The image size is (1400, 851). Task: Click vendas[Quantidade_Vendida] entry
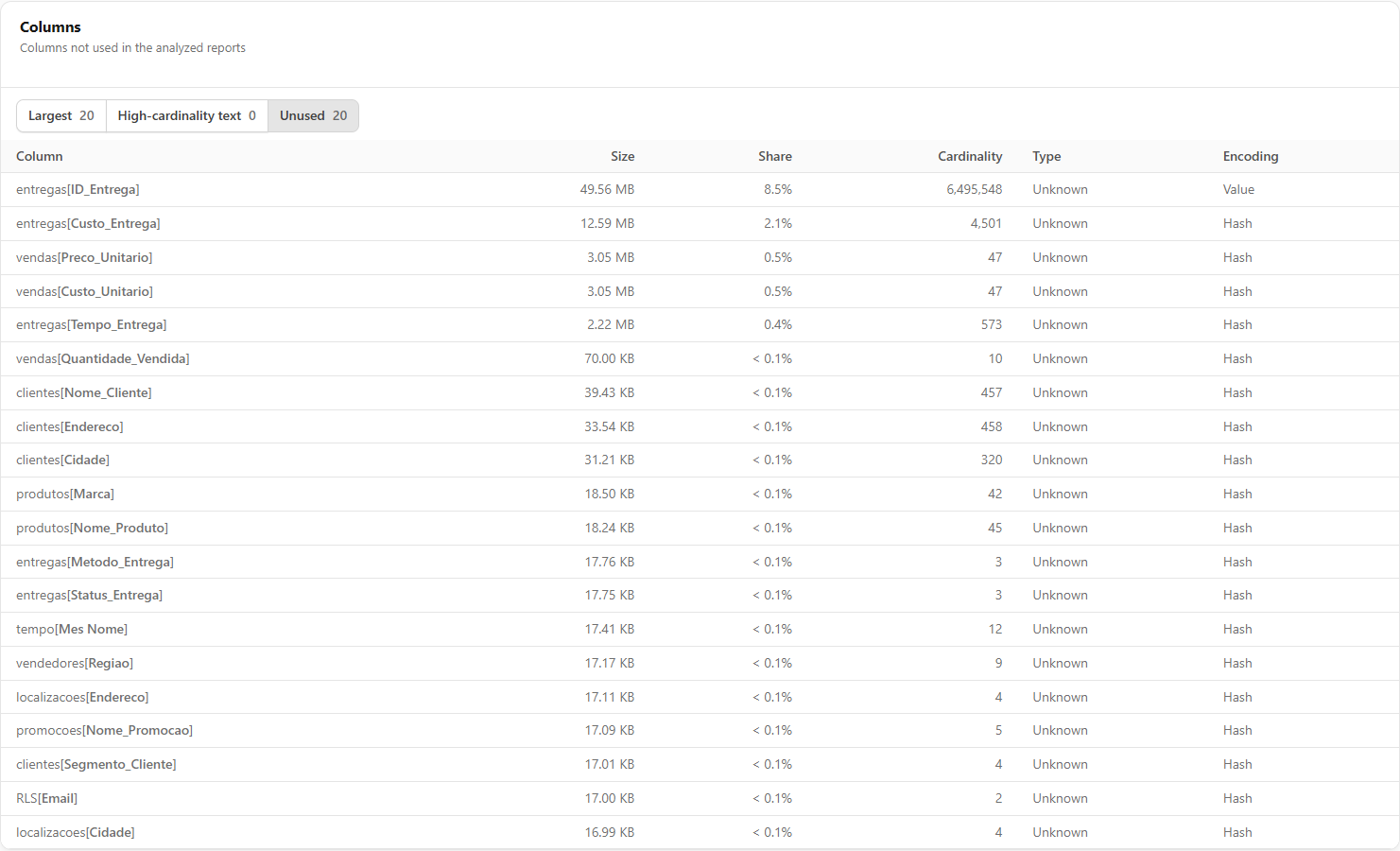(x=103, y=358)
